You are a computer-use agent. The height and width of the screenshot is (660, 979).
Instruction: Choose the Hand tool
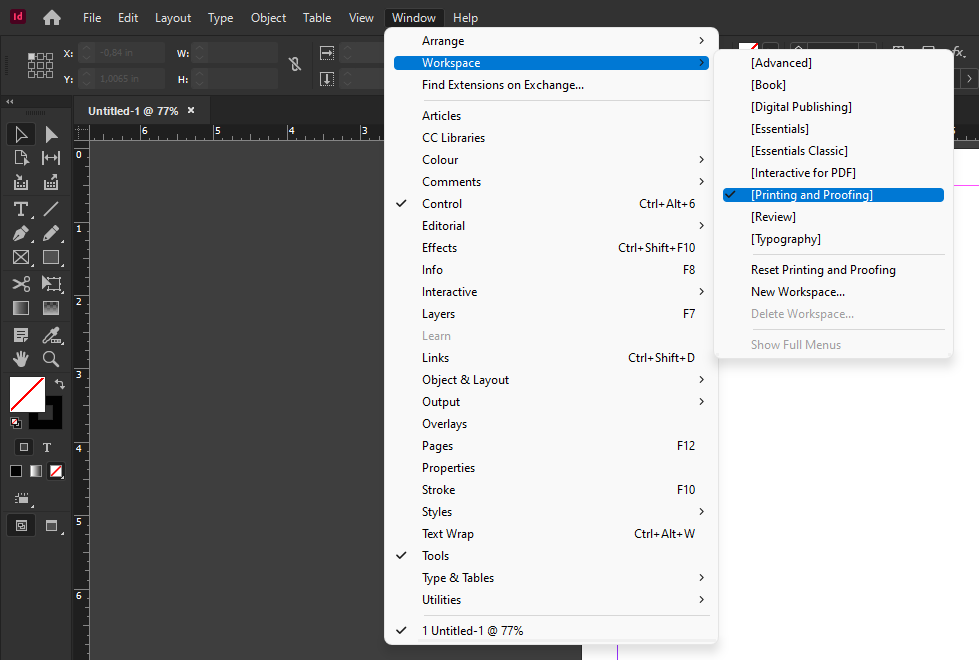click(x=21, y=359)
